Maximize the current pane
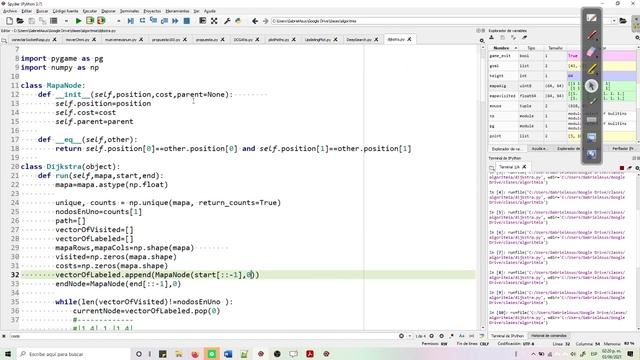Screen dimensions: 640x360 coord(202,21)
